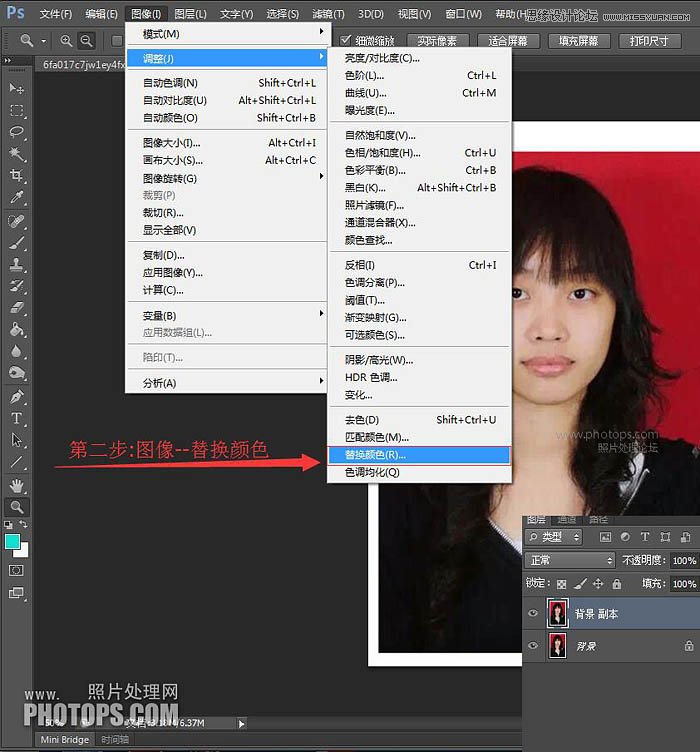Screen dimensions: 700x752
Task: Select the Blur tool
Action: point(16,351)
